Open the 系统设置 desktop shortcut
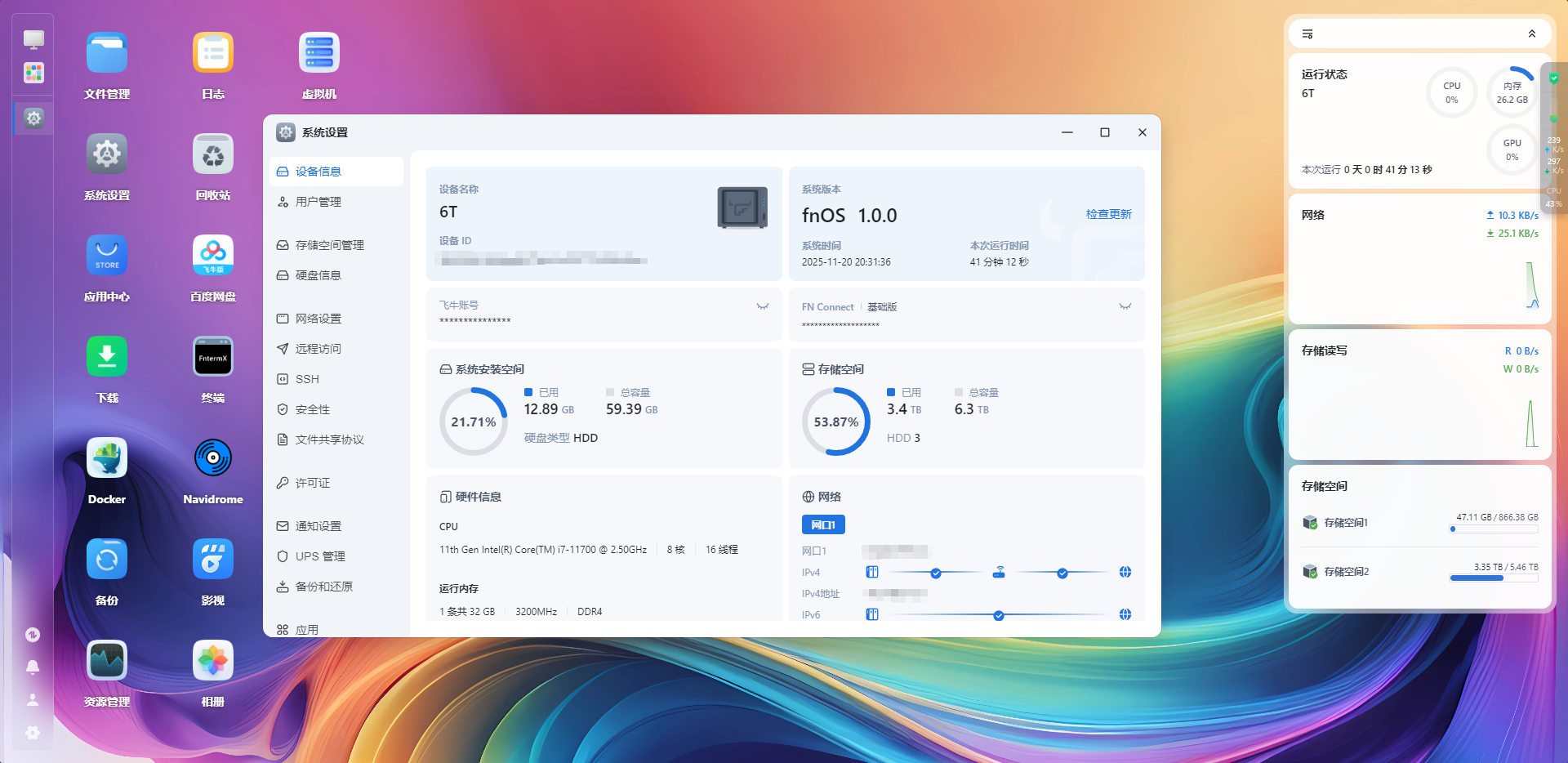This screenshot has width=1568, height=763. (107, 154)
